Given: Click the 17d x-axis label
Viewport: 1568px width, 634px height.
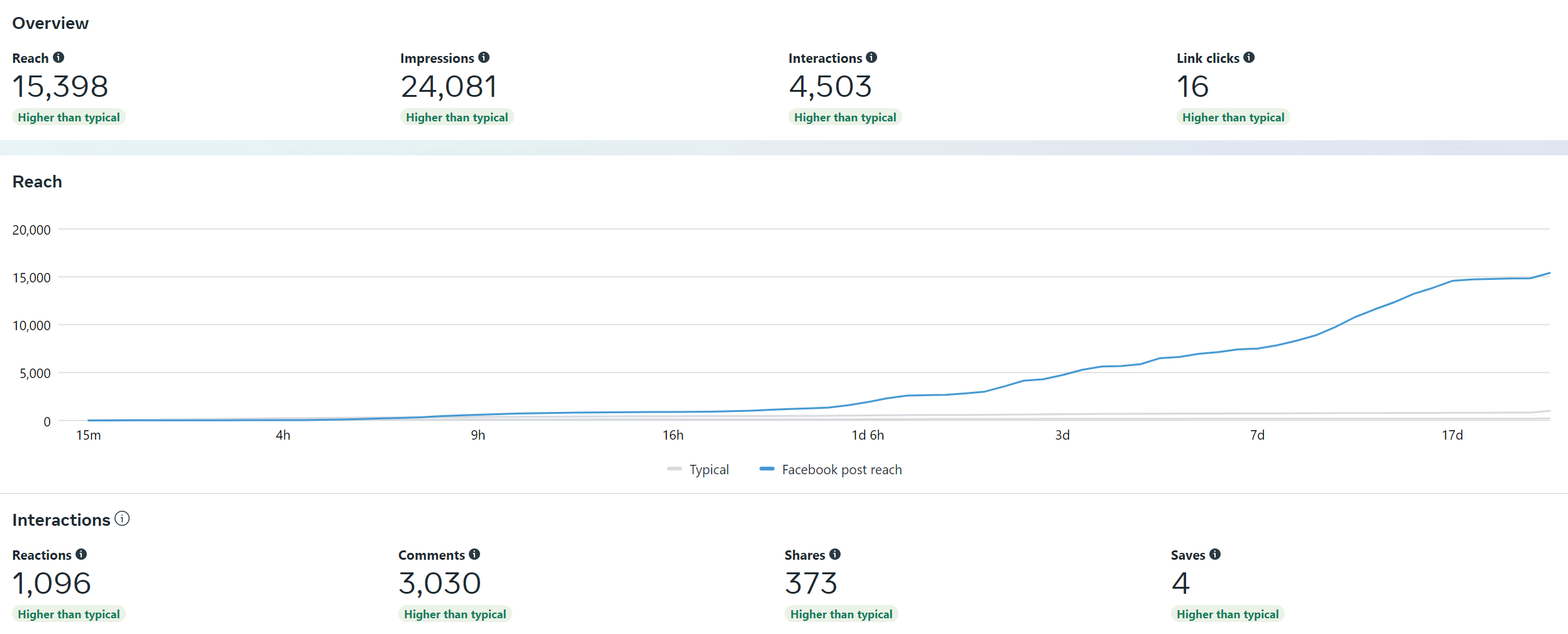Looking at the screenshot, I should [1452, 435].
